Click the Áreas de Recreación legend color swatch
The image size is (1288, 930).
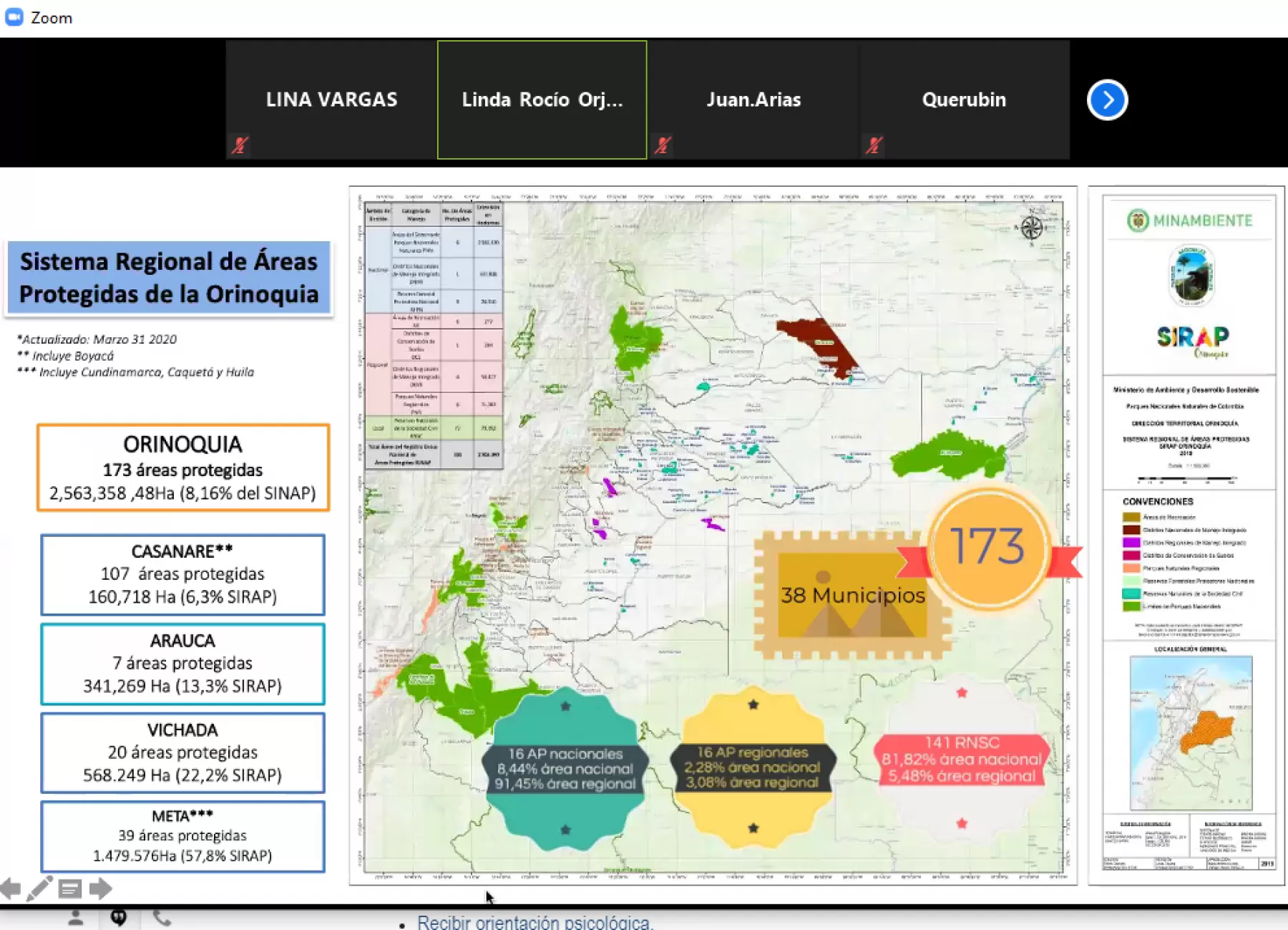tap(1131, 517)
